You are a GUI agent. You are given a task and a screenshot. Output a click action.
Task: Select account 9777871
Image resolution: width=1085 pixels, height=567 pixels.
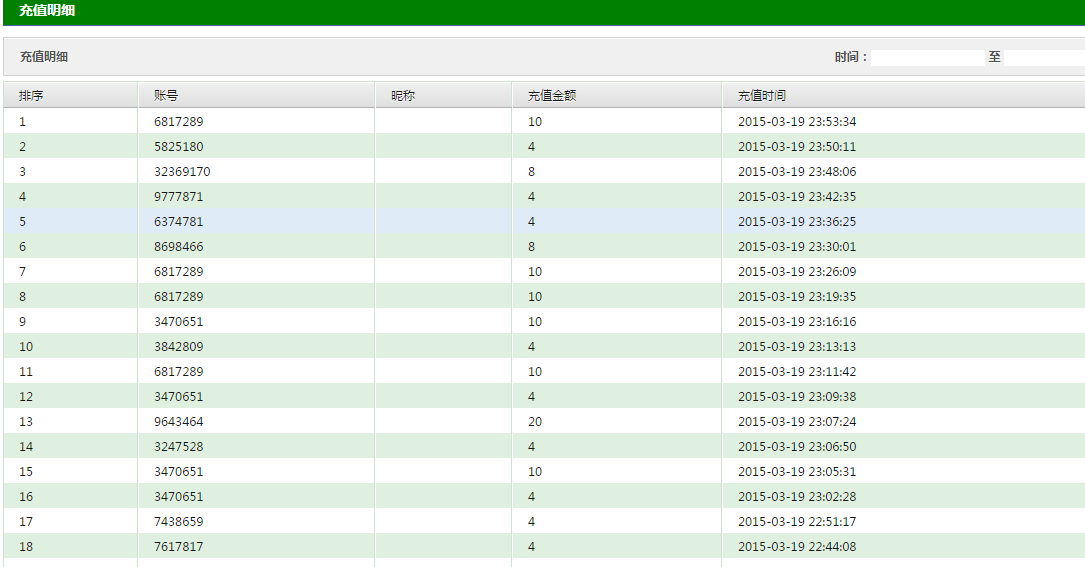tap(179, 197)
